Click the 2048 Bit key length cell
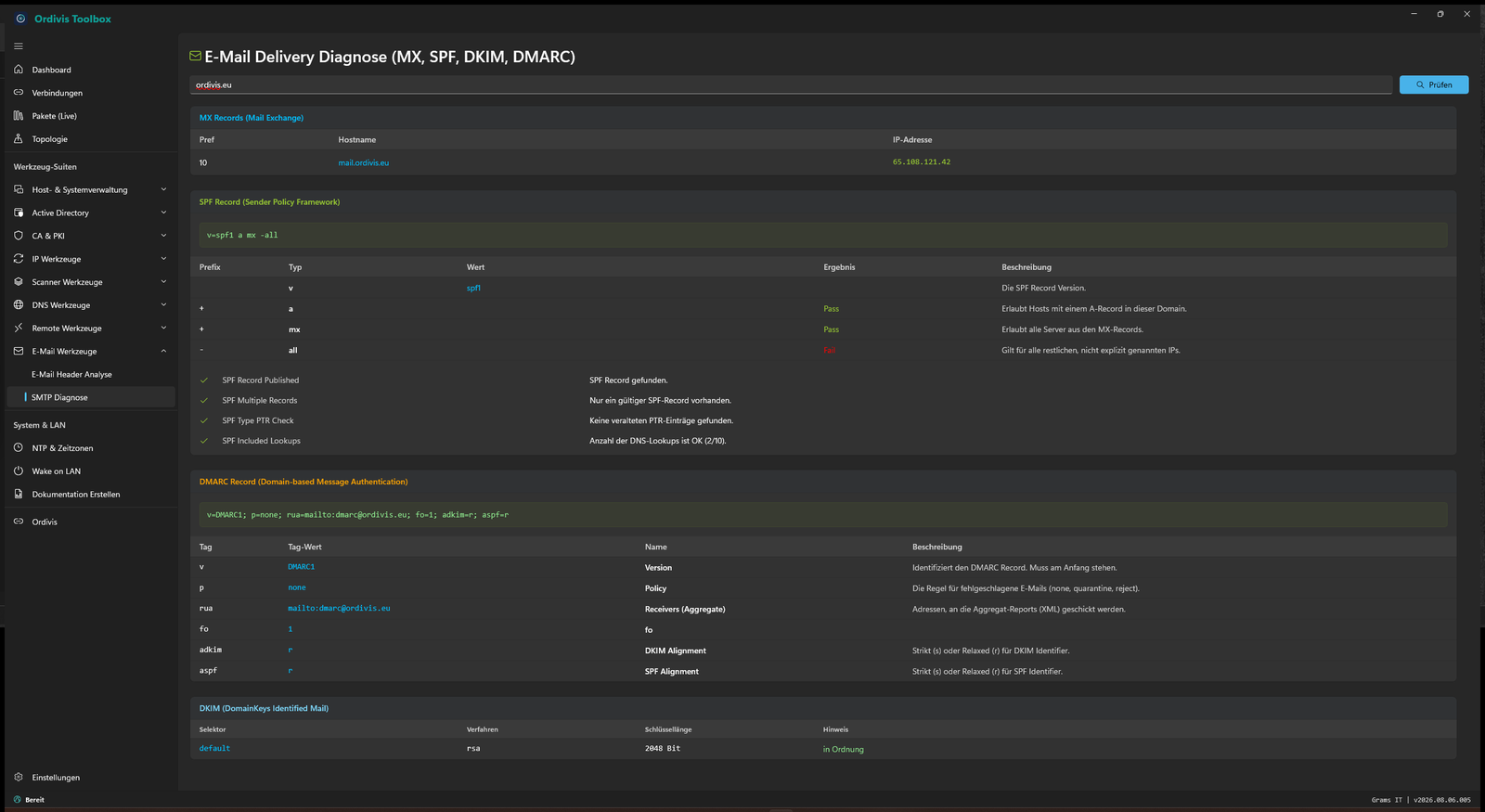The width and height of the screenshot is (1485, 812). coord(663,749)
